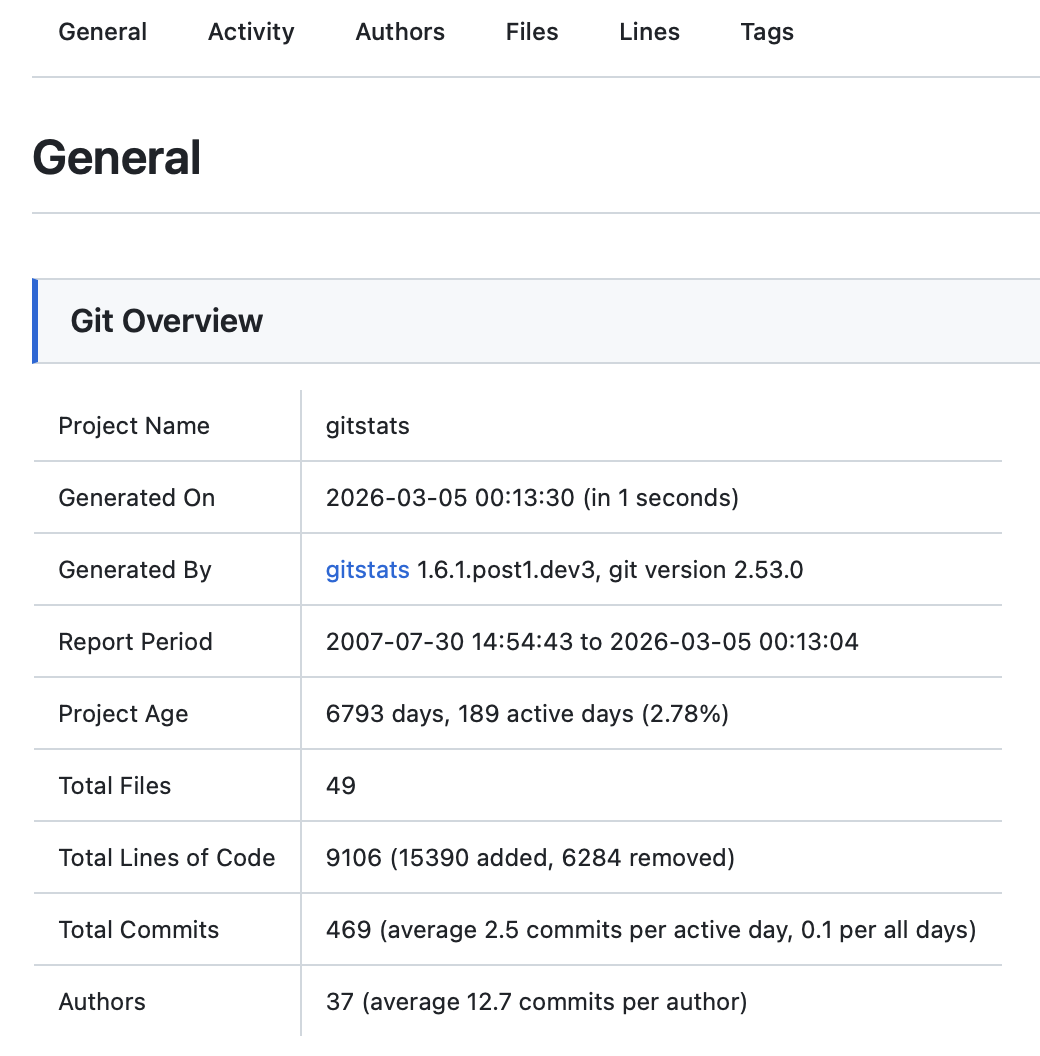The width and height of the screenshot is (1040, 1056).
Task: Click the Total Files count 49
Action: 341,786
